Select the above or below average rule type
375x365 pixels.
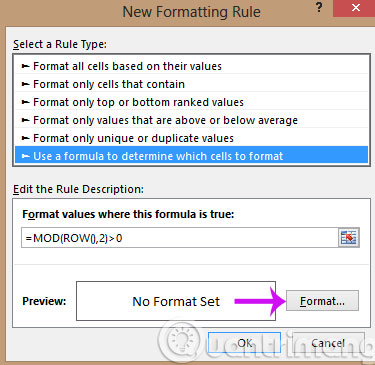192,120
